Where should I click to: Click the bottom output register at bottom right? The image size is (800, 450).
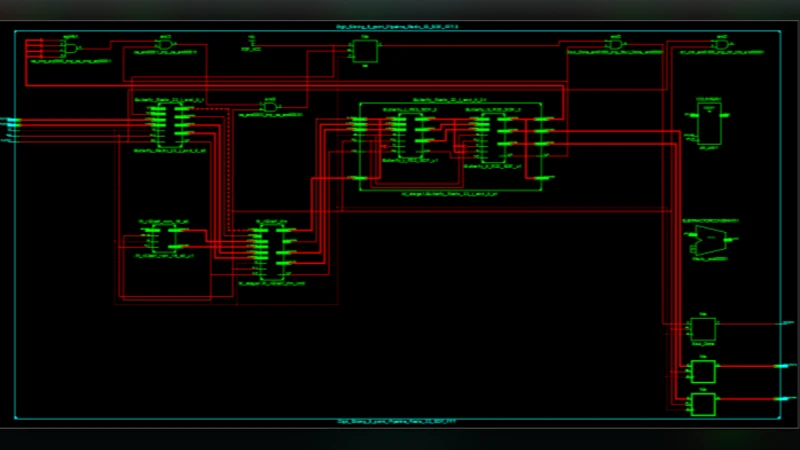(x=703, y=404)
